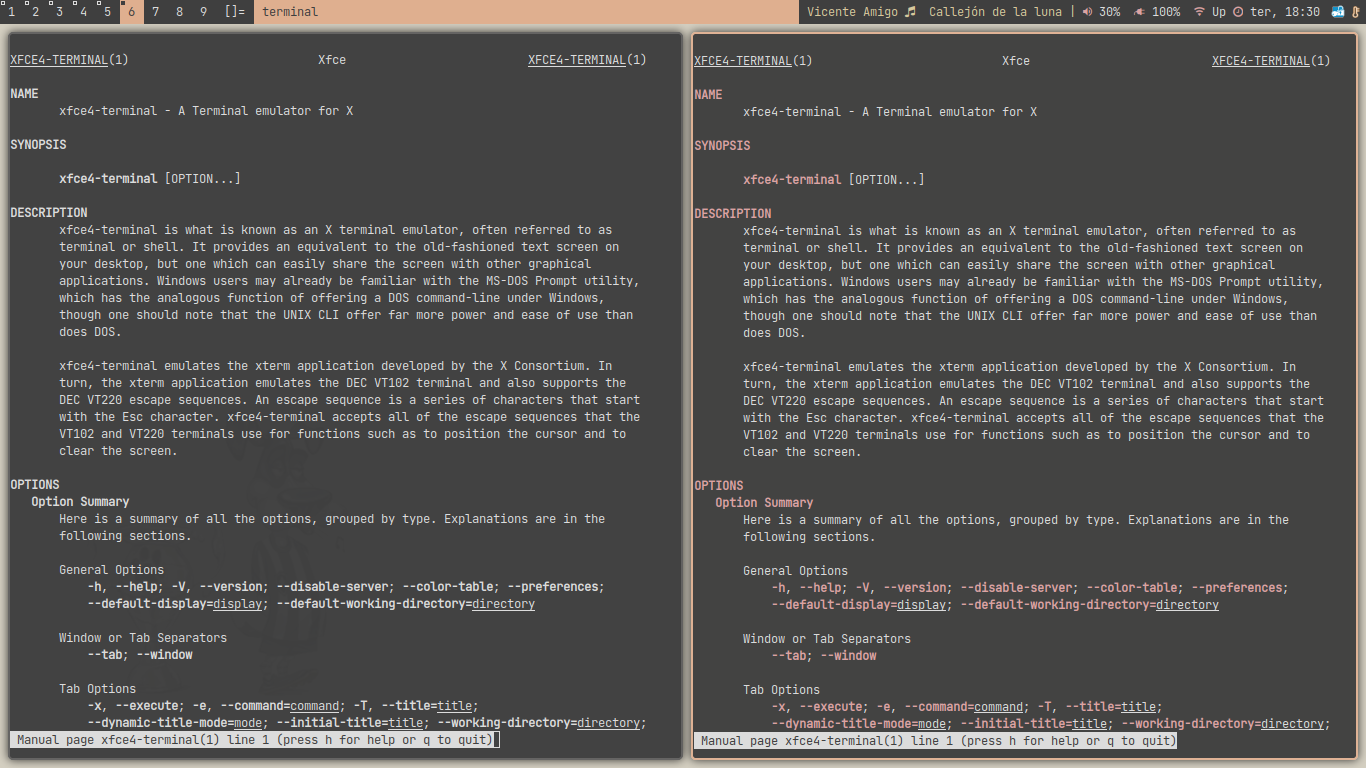This screenshot has width=1366, height=768.
Task: Click the tiling layout symbol []=
Action: click(234, 12)
